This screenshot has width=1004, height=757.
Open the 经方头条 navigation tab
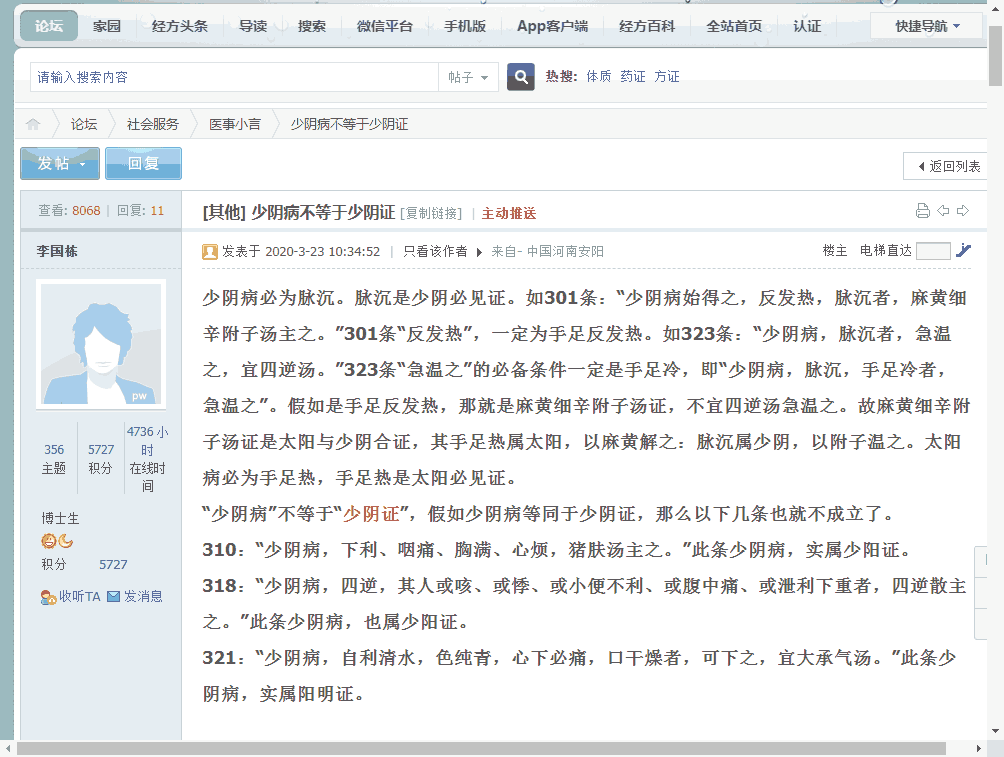(180, 26)
